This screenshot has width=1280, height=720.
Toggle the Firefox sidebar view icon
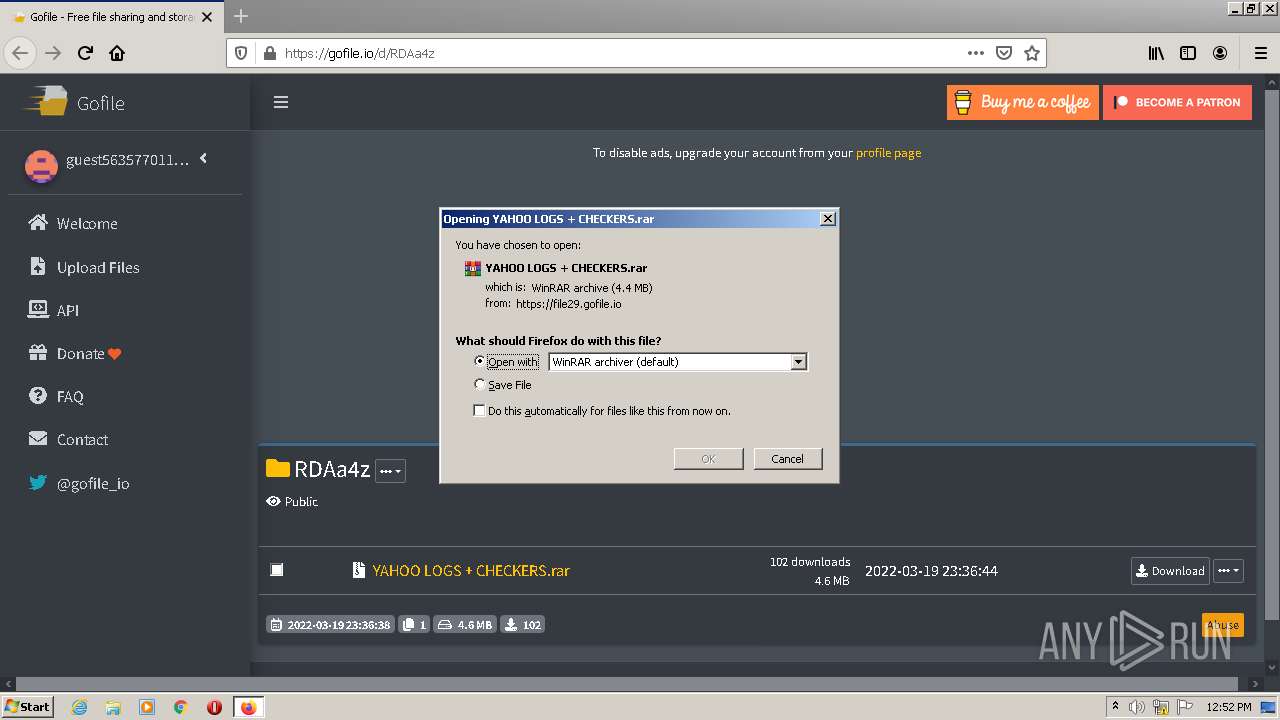[x=1188, y=53]
